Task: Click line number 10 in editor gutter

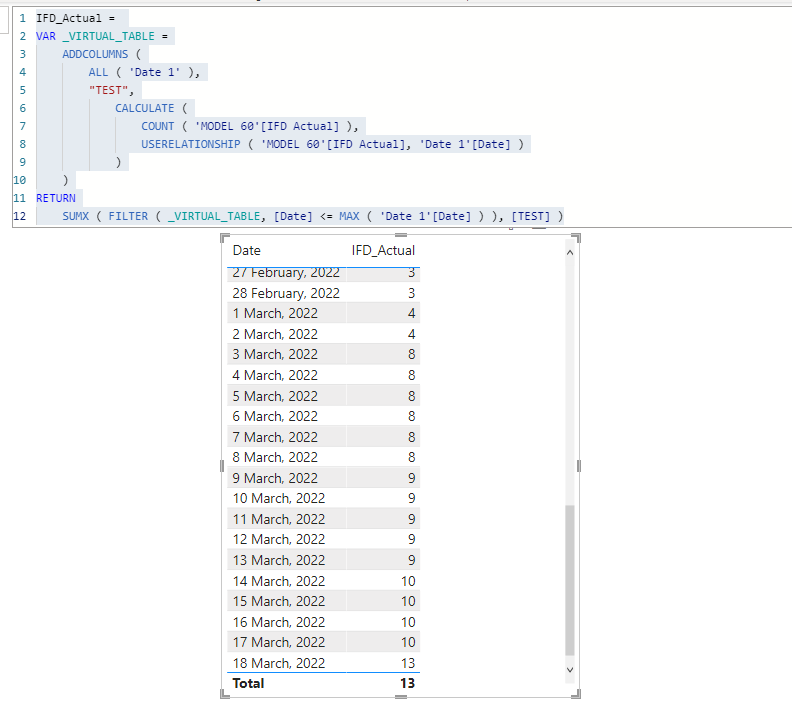Action: tap(20, 180)
